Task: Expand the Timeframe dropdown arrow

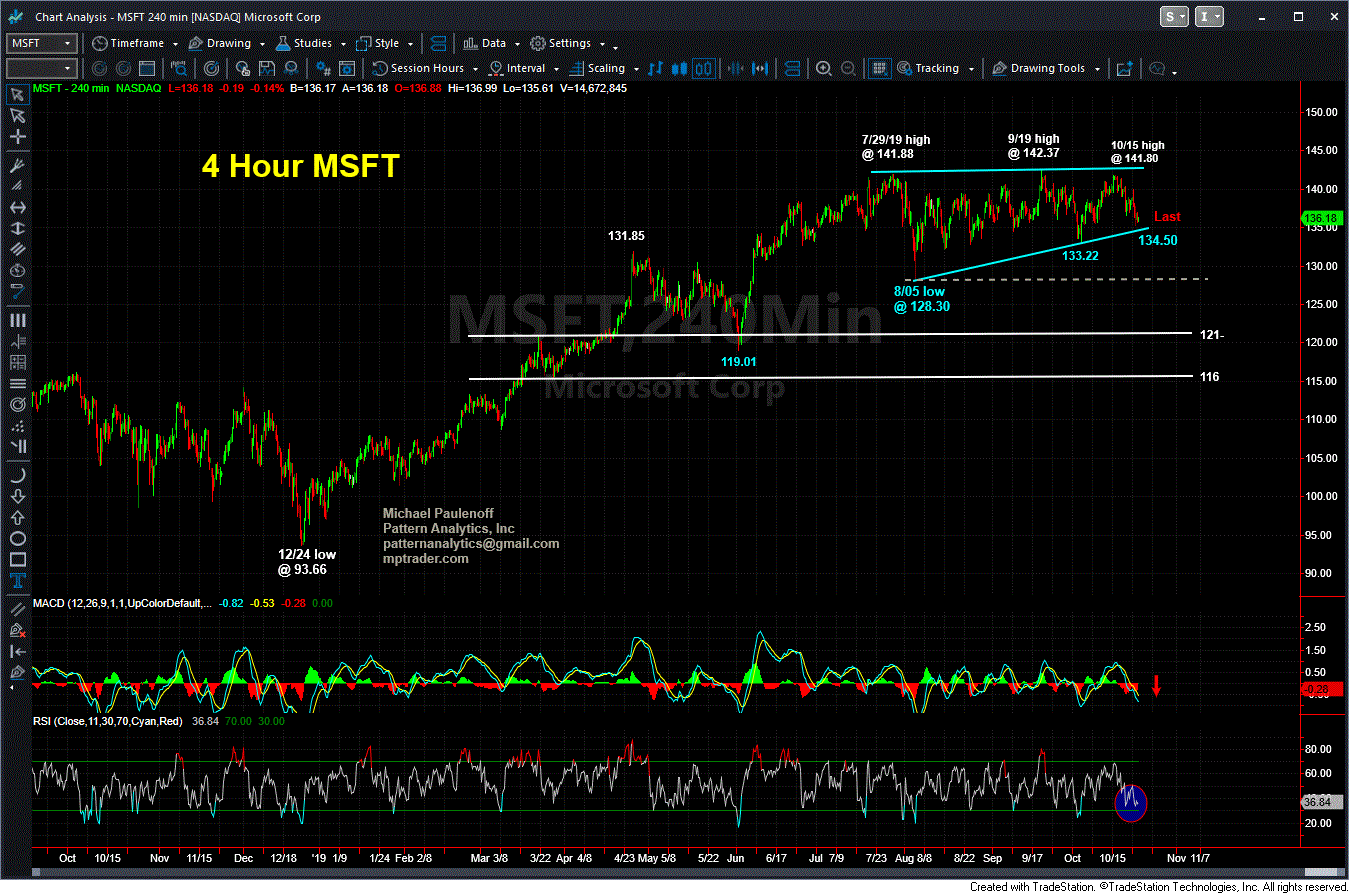Action: click(x=174, y=44)
